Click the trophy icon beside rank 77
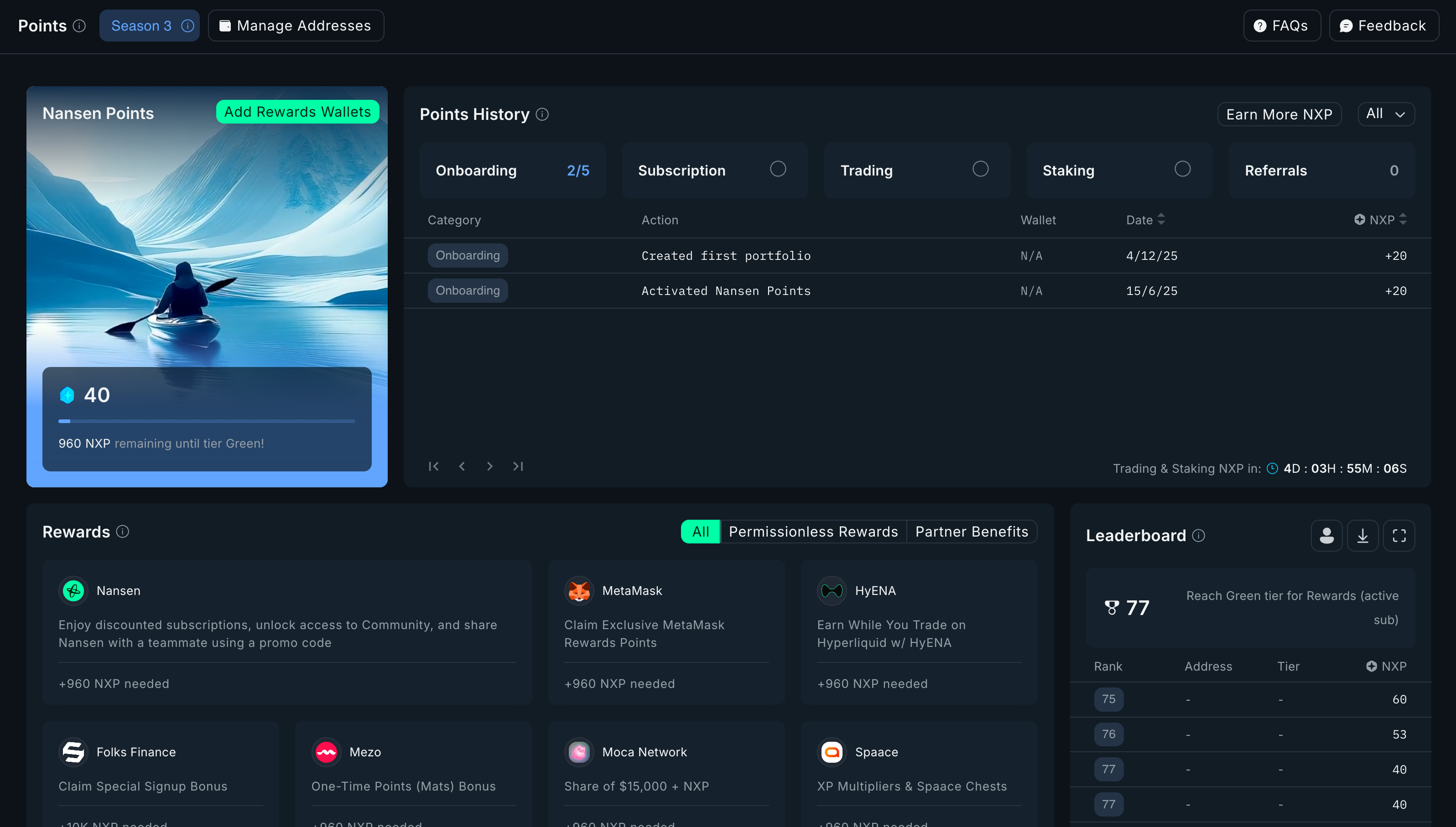Viewport: 1456px width, 827px height. click(x=1112, y=607)
